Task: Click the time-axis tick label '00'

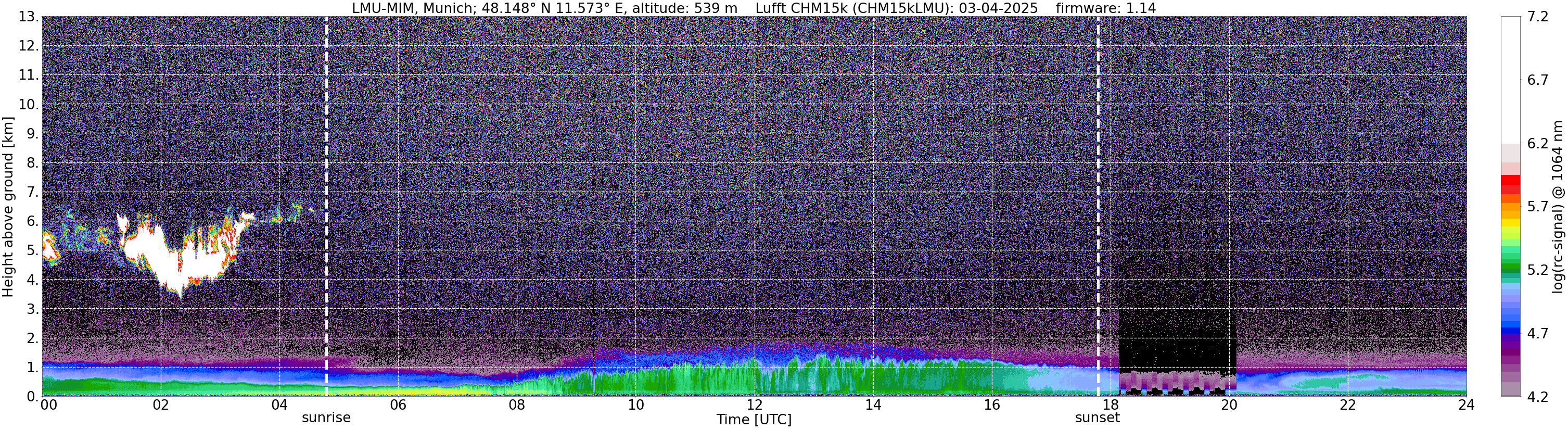Action: click(x=49, y=405)
